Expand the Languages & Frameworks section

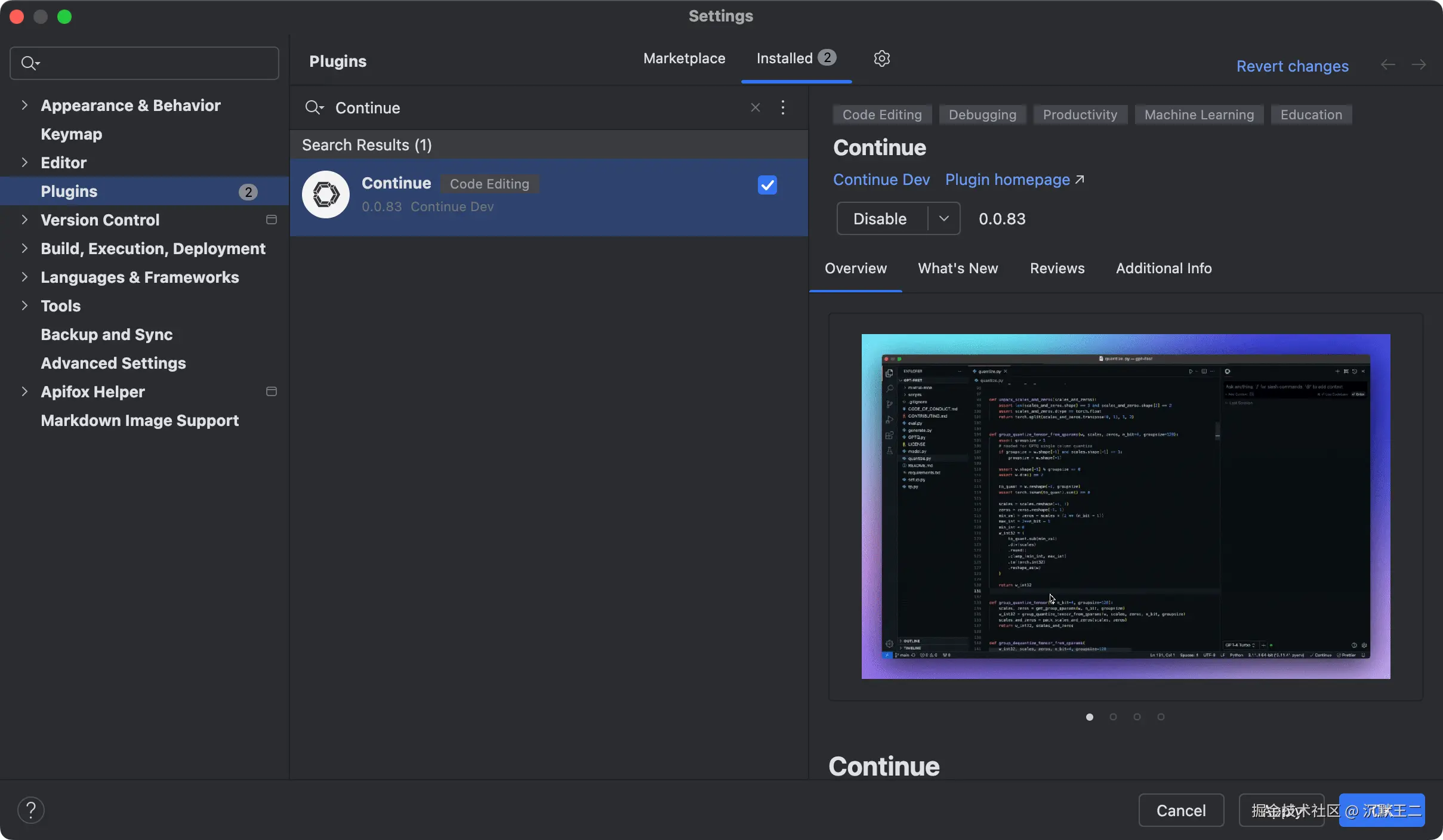(24, 277)
